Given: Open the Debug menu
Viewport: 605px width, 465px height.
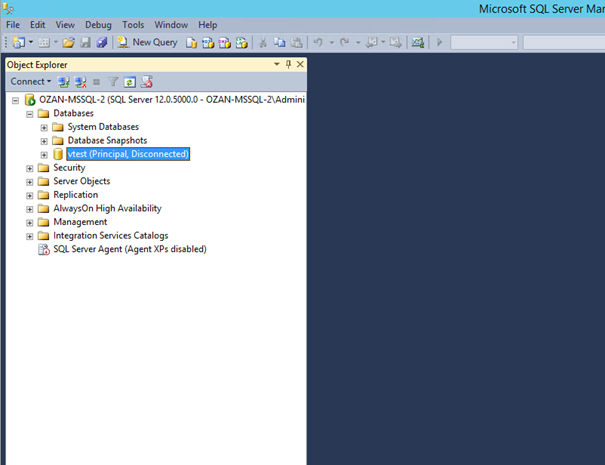Looking at the screenshot, I should 98,24.
